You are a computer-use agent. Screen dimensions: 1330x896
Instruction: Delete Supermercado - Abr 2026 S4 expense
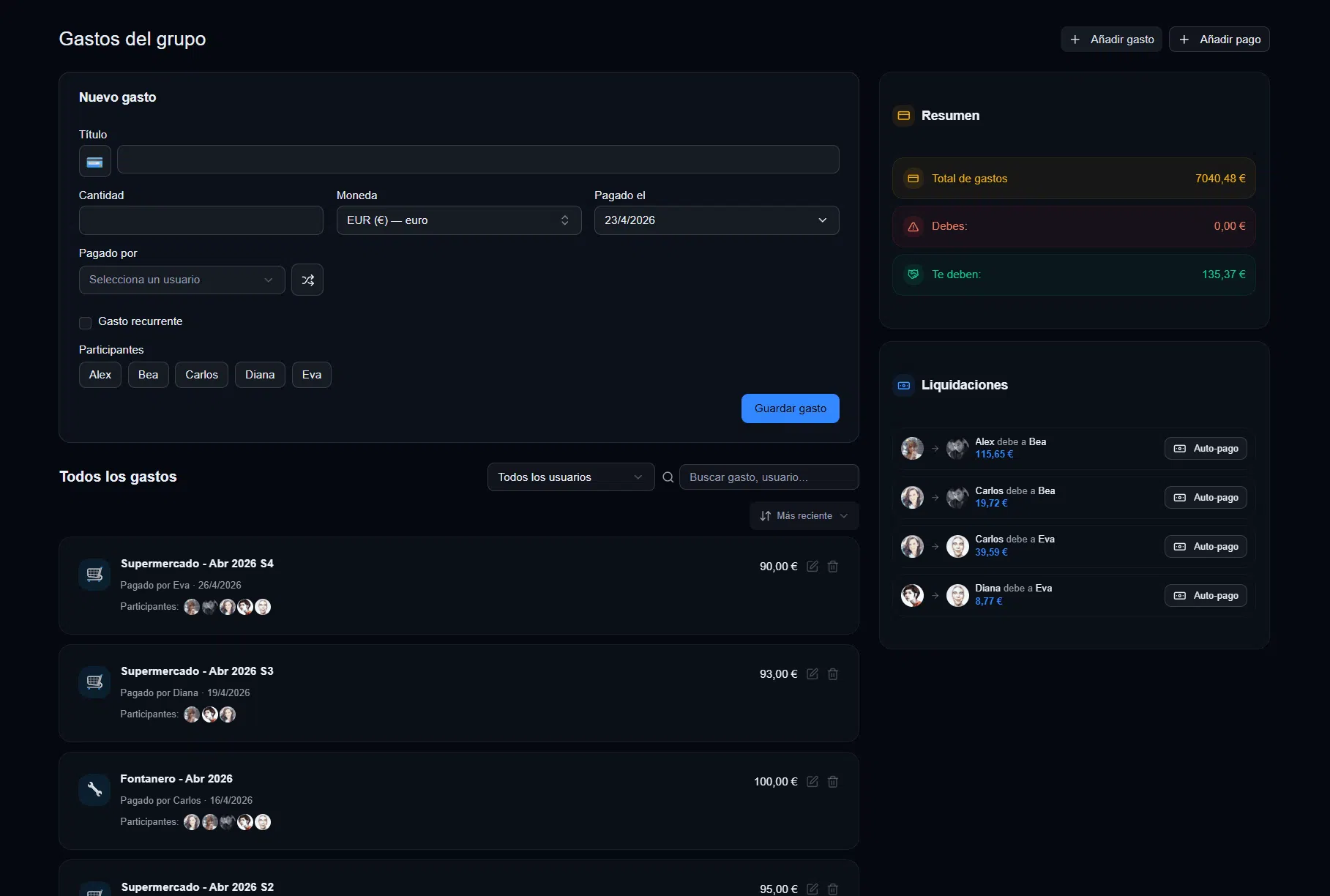tap(833, 567)
